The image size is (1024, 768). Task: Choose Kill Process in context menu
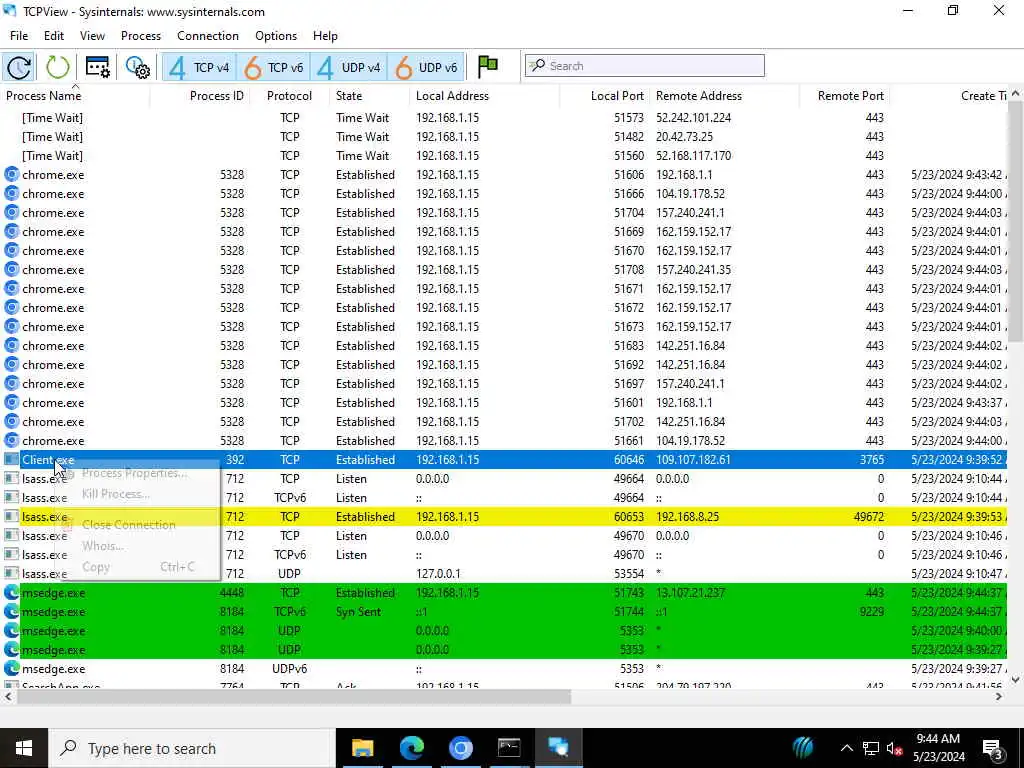[116, 494]
